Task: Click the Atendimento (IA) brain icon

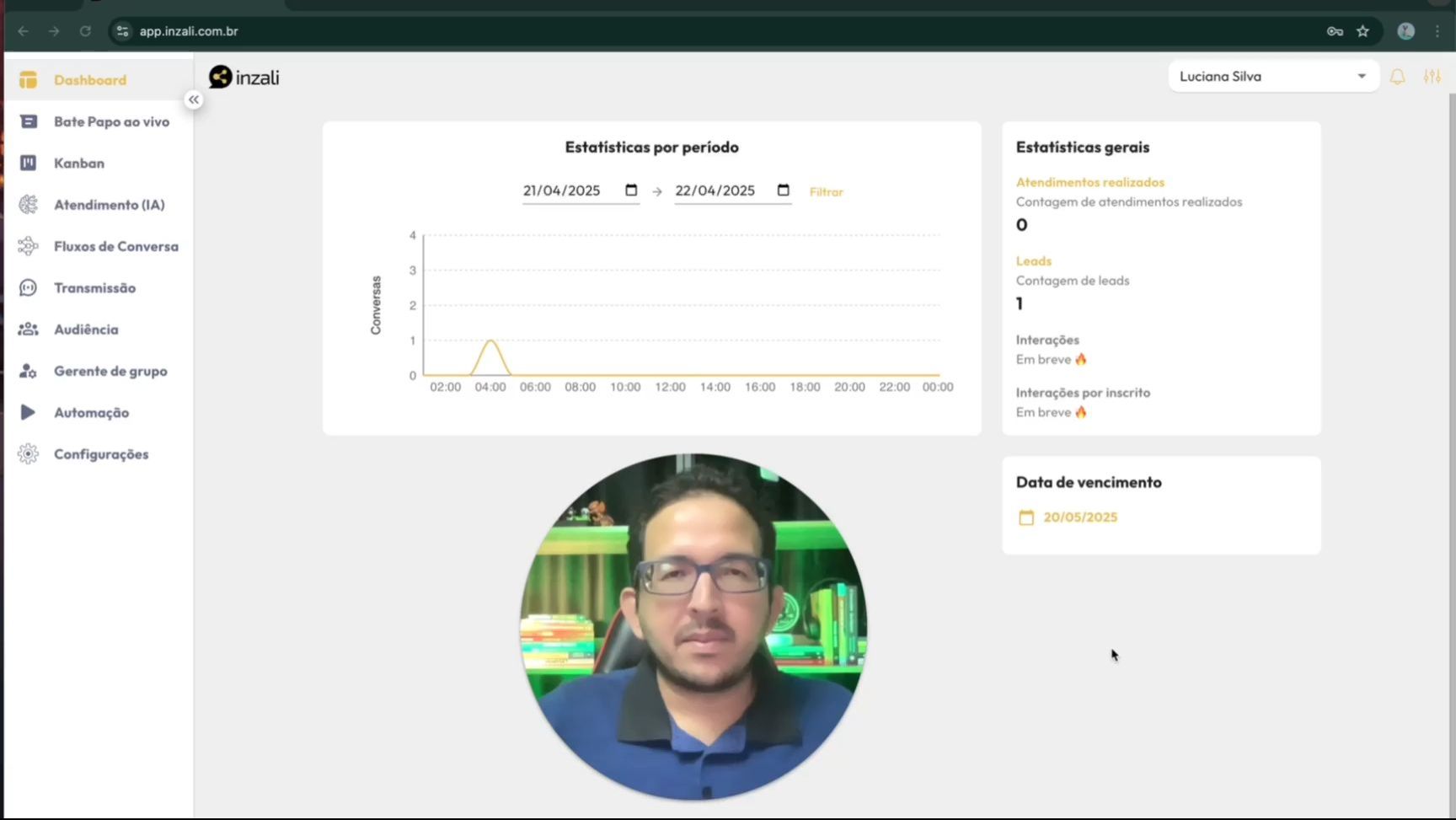Action: [28, 204]
